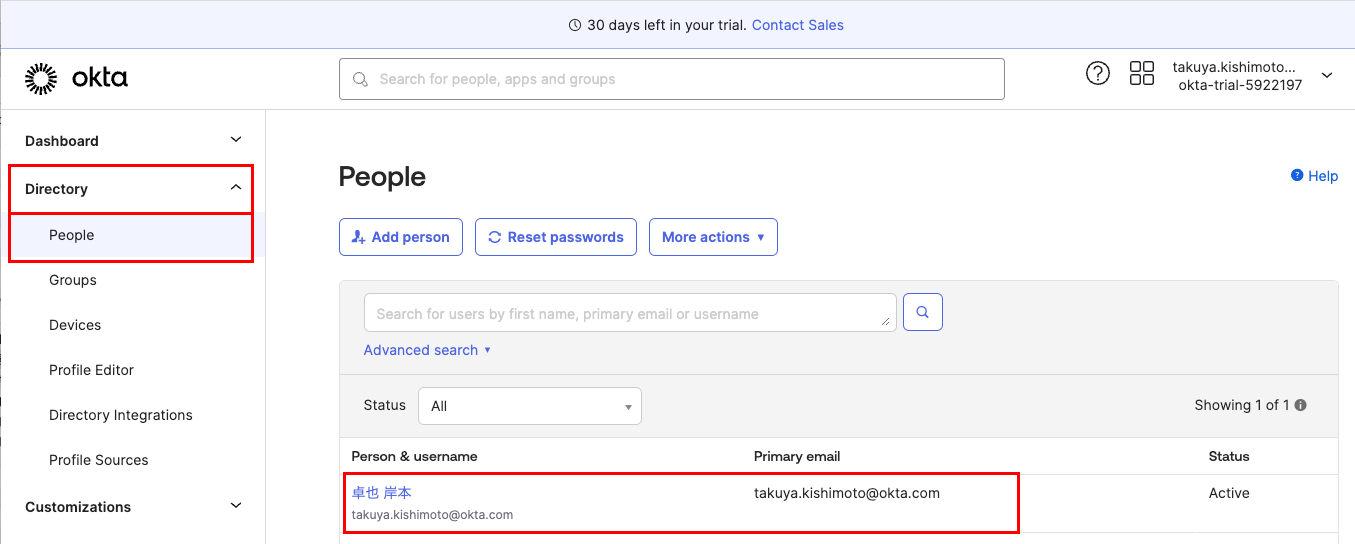Click the Okta logo in header
Viewport: 1355px width, 544px height.
(76, 78)
